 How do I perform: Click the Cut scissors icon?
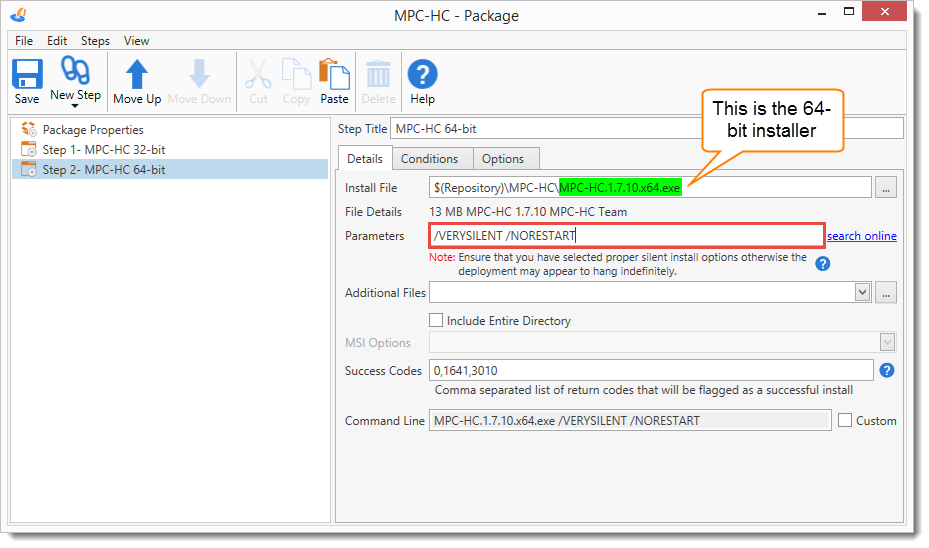tap(258, 74)
